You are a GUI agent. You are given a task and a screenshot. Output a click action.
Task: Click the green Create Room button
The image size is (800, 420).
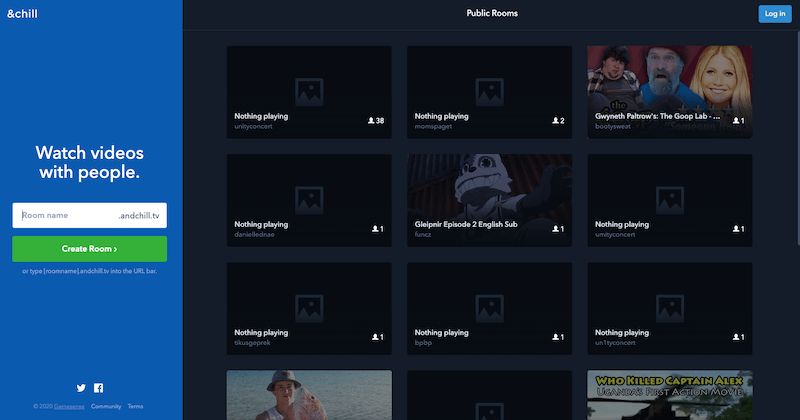[x=89, y=249]
